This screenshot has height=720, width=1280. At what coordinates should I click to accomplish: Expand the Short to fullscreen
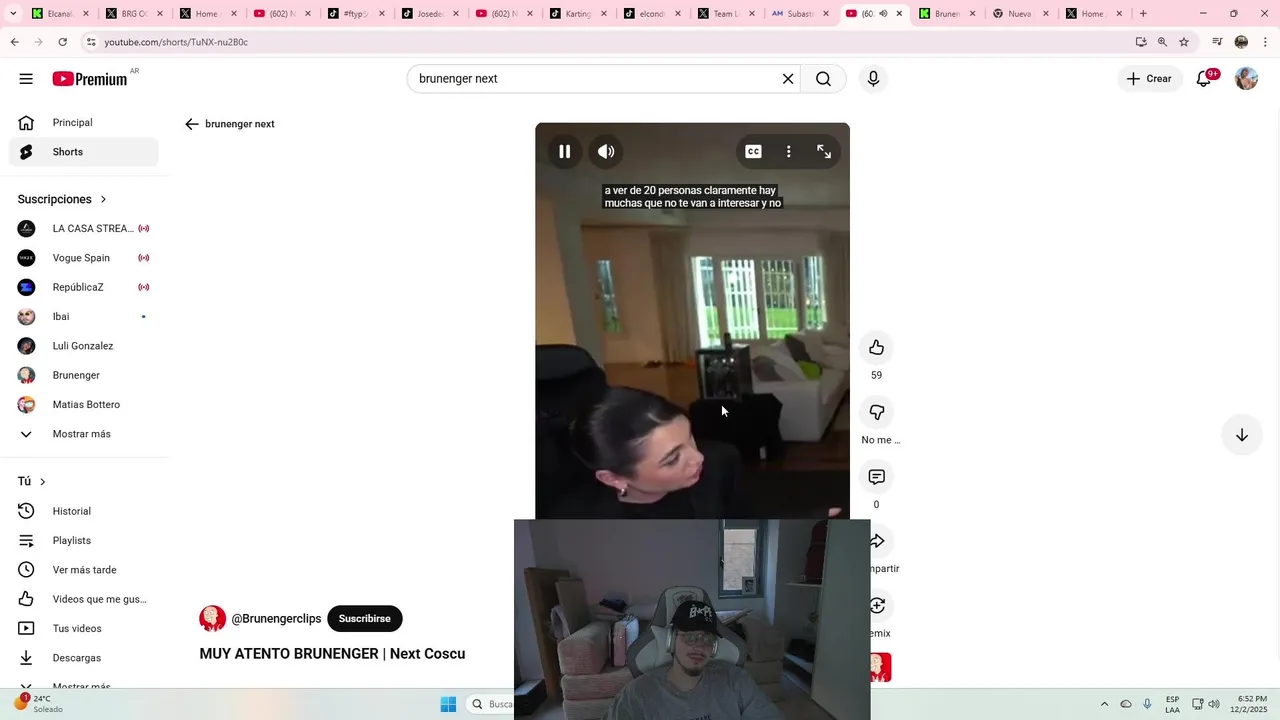pos(824,151)
